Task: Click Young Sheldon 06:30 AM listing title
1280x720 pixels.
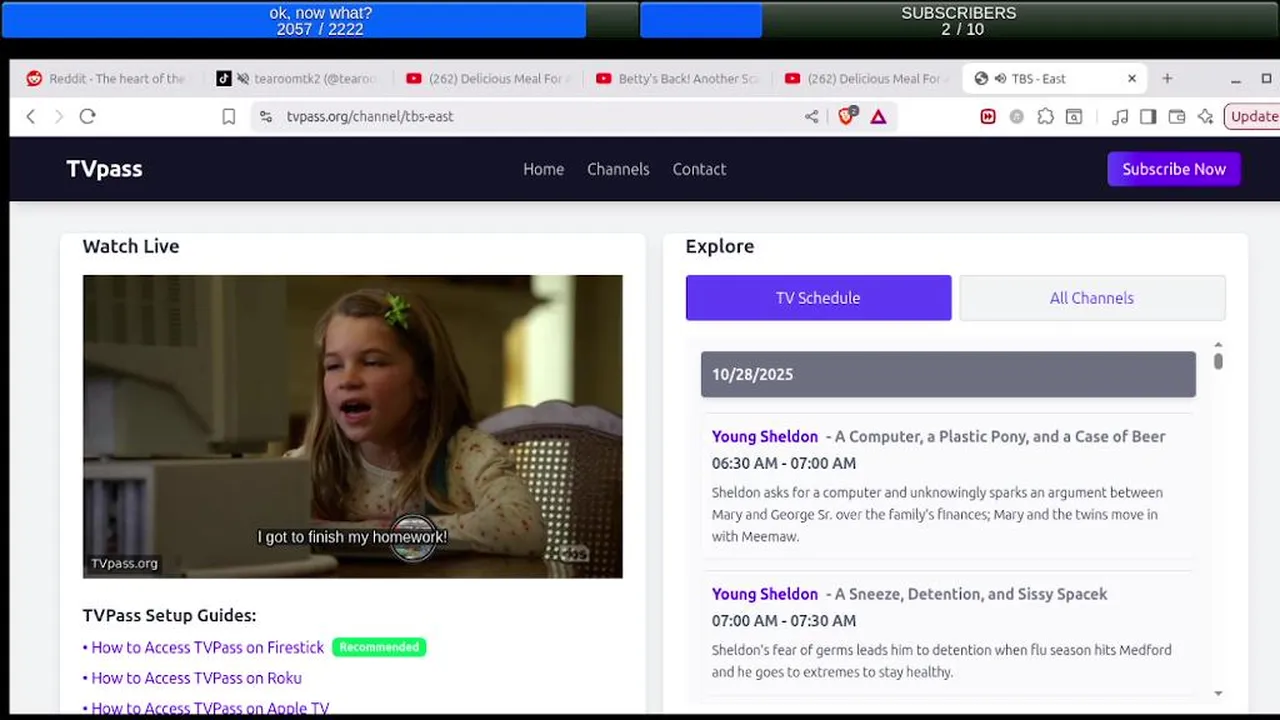Action: coord(765,436)
